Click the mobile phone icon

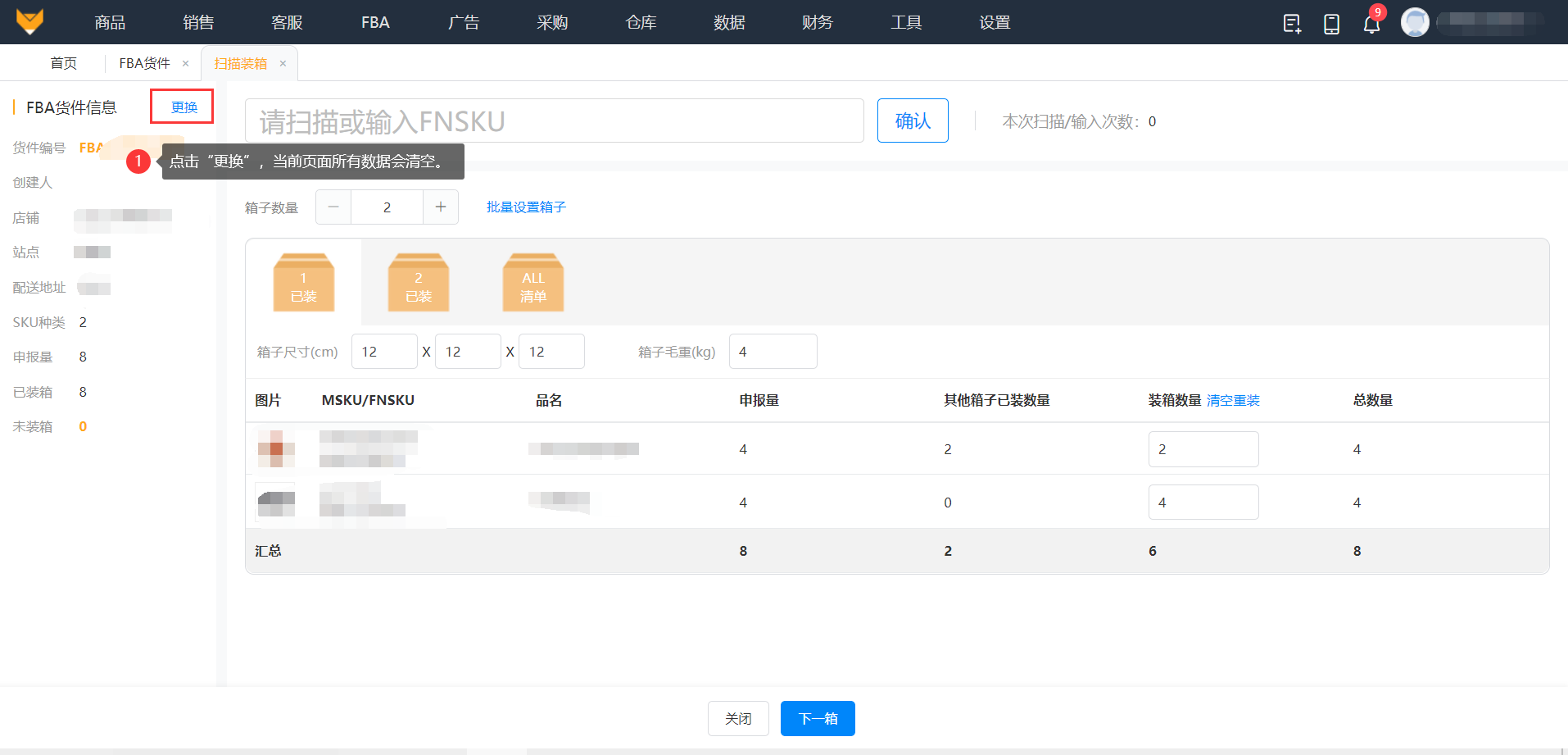point(1331,24)
